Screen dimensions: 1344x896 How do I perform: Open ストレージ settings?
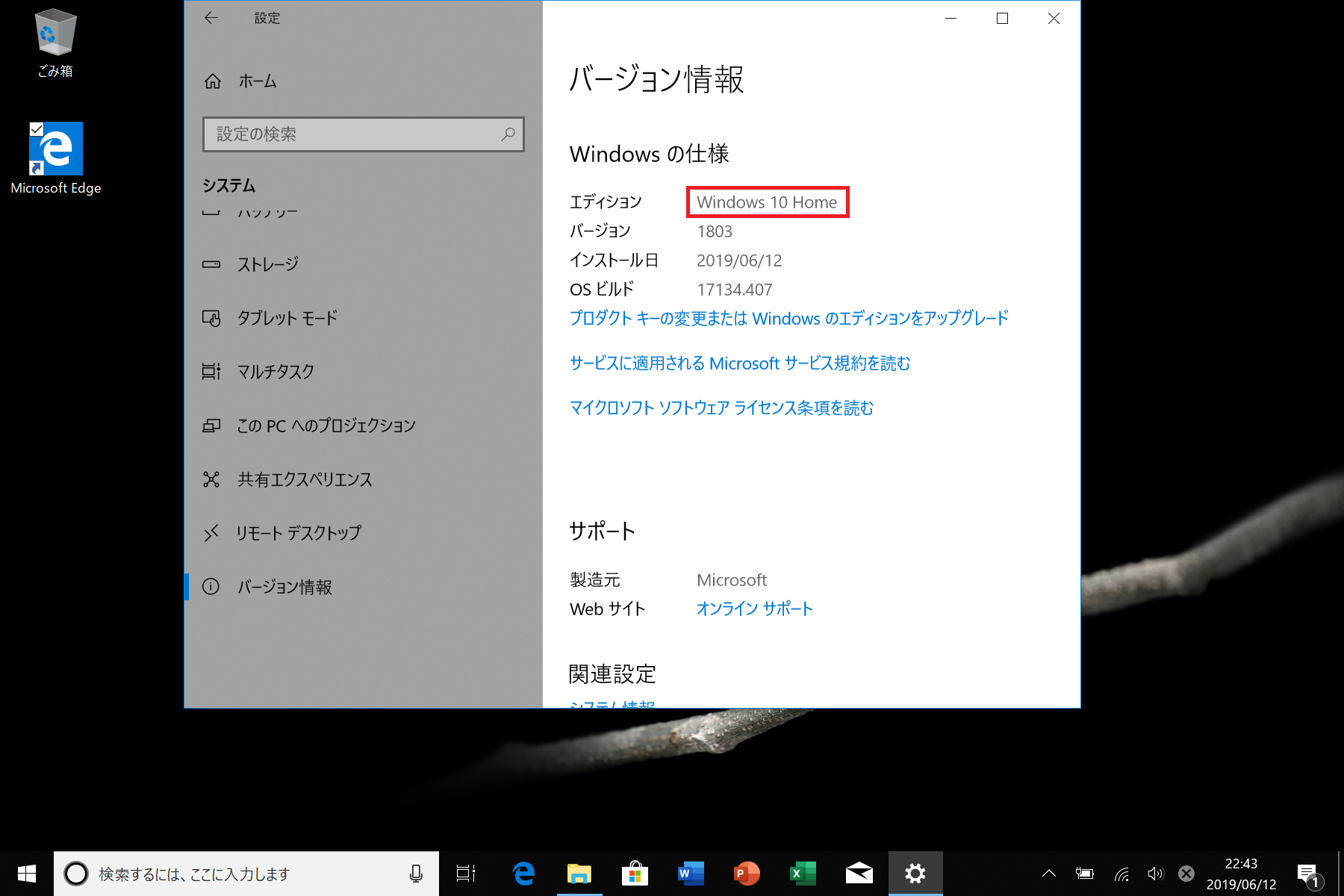click(267, 264)
